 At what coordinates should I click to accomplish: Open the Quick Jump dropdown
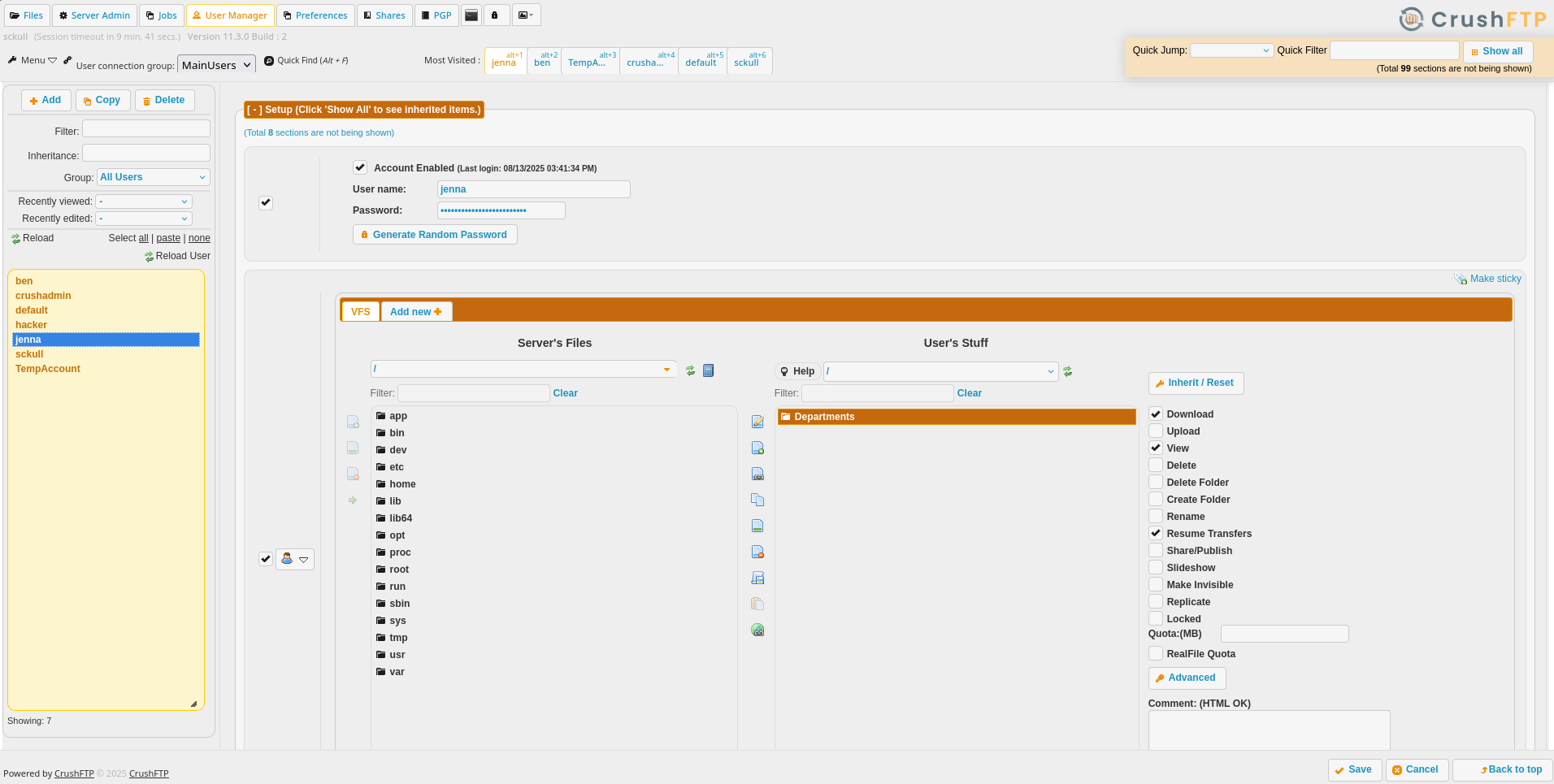(1231, 50)
